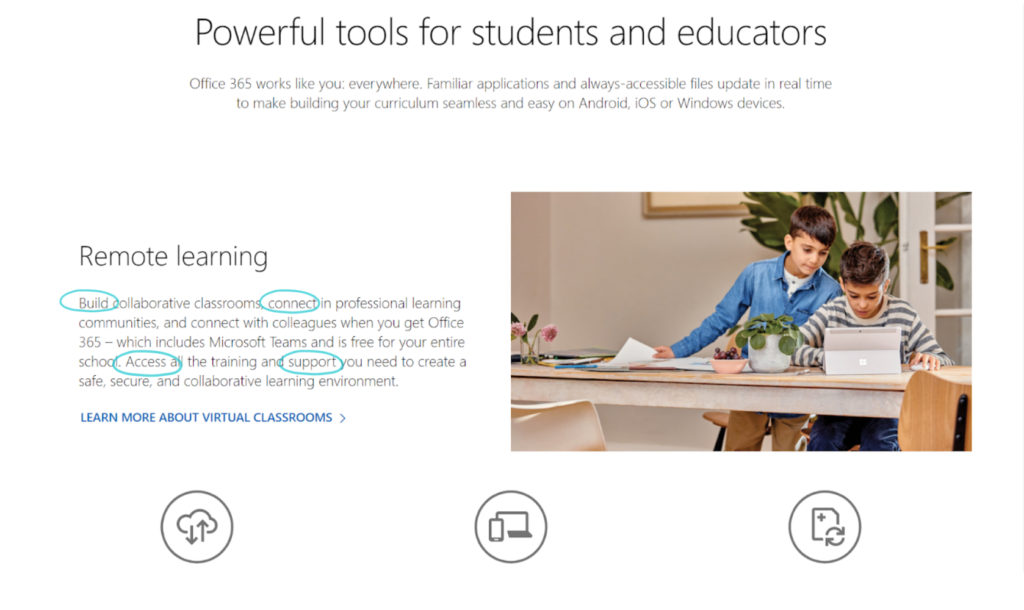Click the cloud upload download icon

[x=197, y=526]
